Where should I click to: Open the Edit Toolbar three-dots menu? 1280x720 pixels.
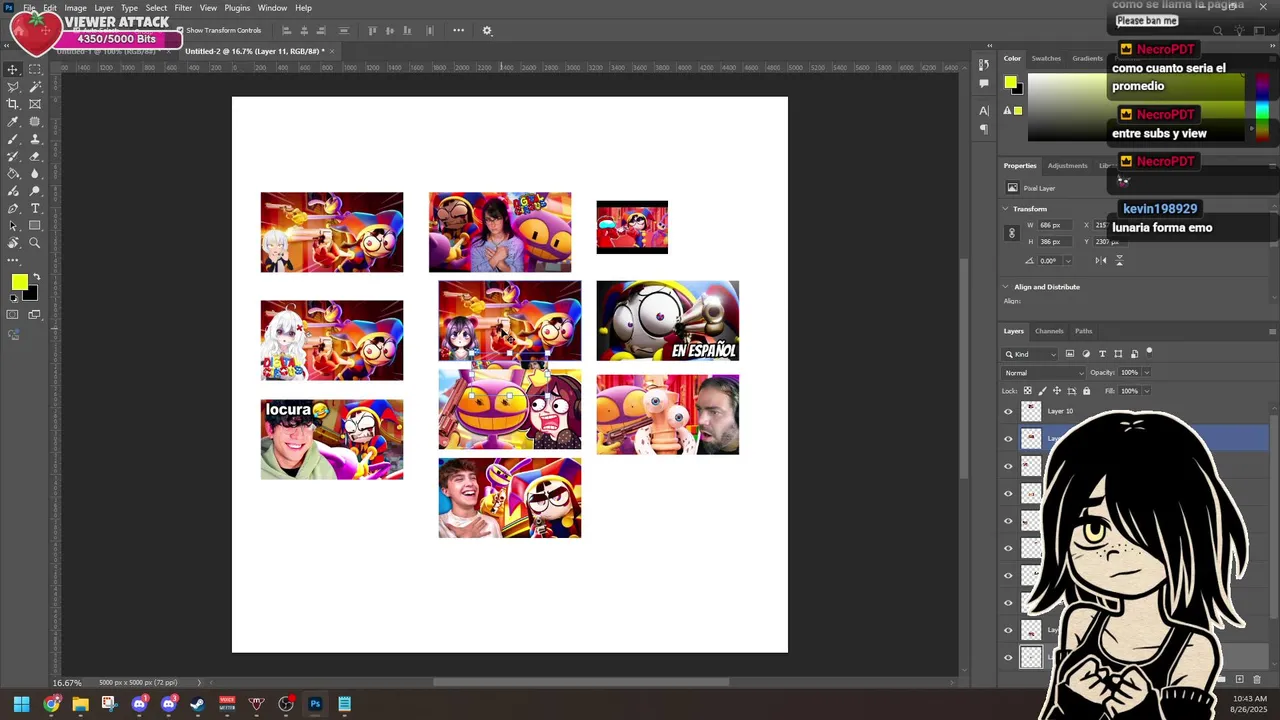(13, 260)
